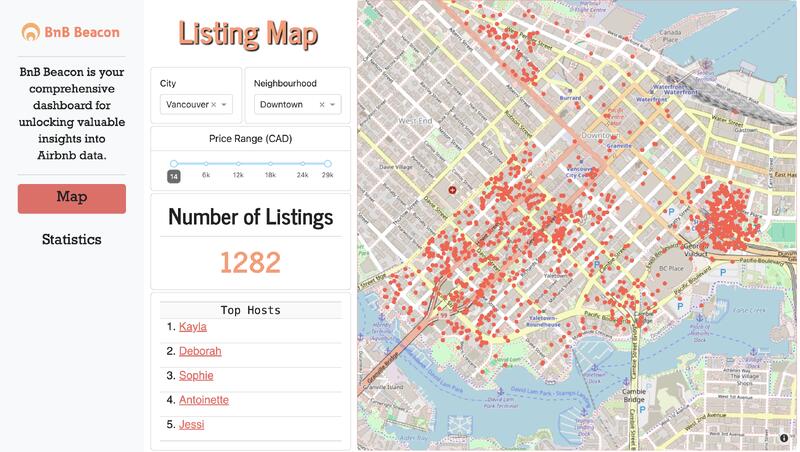
Task: Open host Antoinette's profile link
Action: pyautogui.click(x=204, y=400)
